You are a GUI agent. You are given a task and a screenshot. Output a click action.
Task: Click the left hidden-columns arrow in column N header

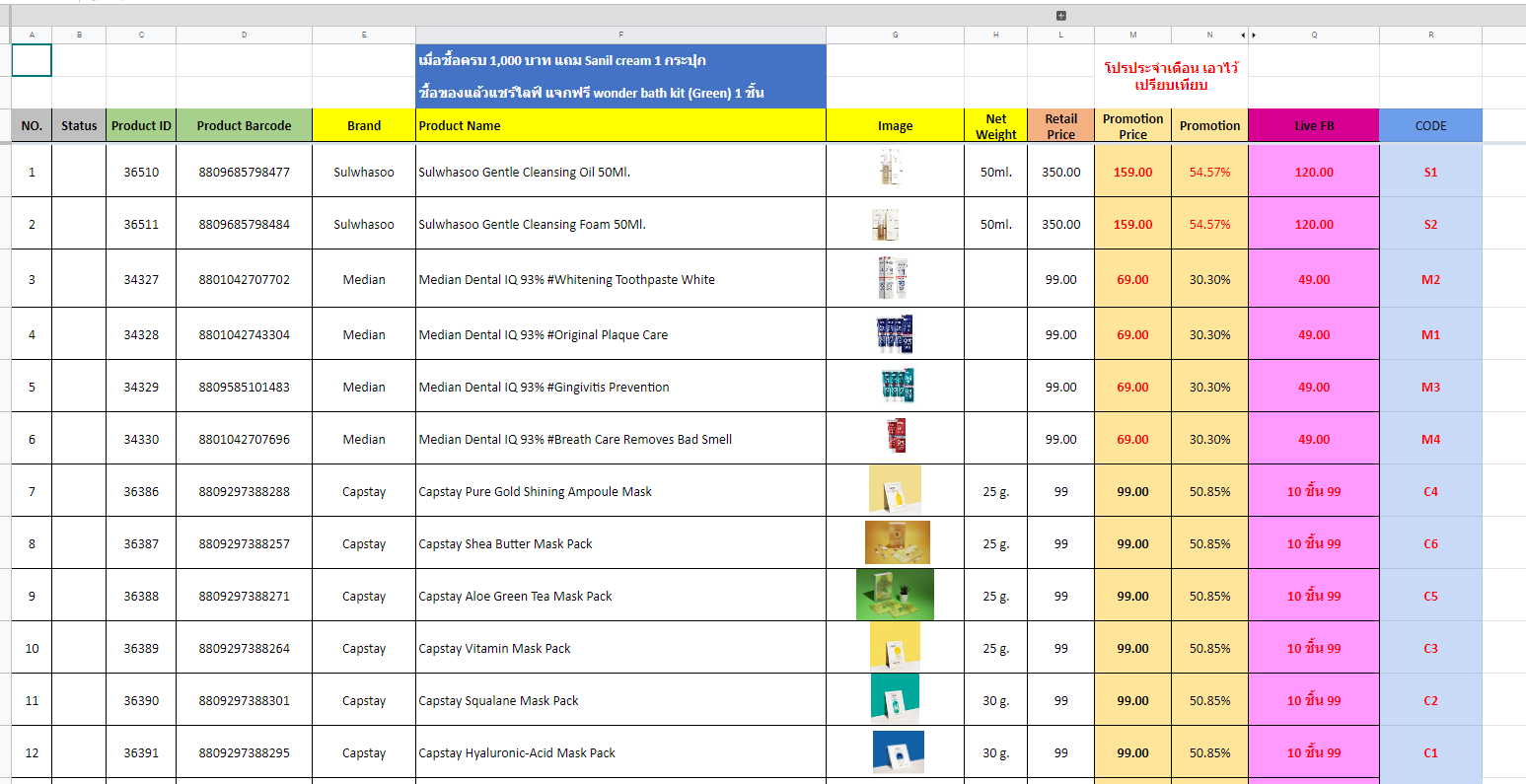pos(1243,36)
